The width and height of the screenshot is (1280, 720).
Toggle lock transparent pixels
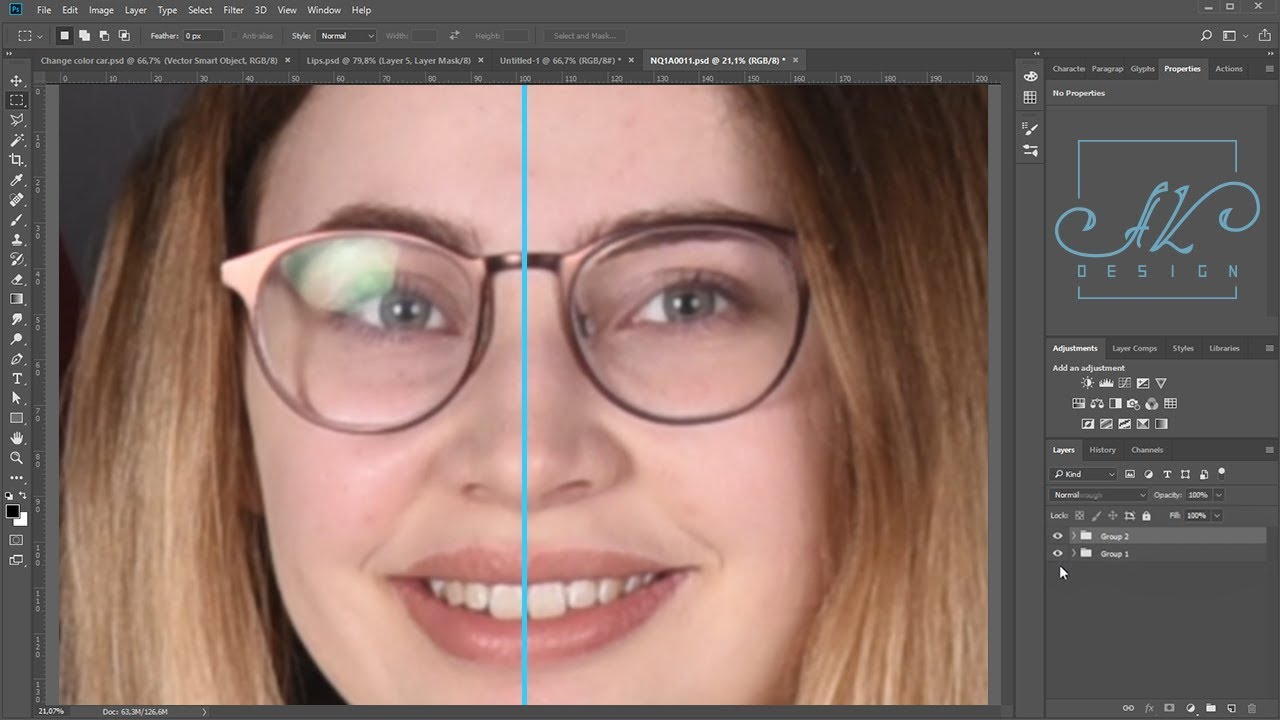click(1079, 516)
